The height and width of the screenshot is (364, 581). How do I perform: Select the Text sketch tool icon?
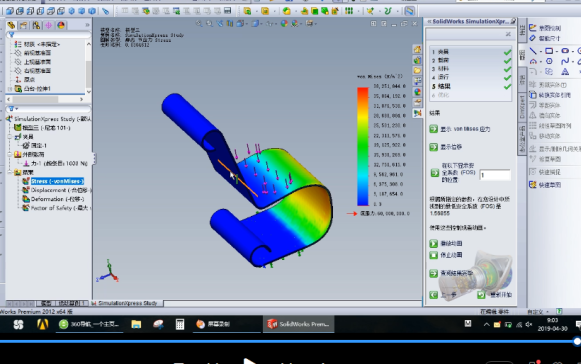pos(565,72)
